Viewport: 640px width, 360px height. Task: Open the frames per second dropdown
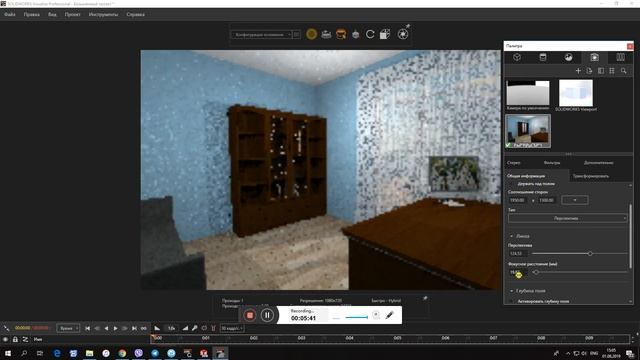pos(232,328)
